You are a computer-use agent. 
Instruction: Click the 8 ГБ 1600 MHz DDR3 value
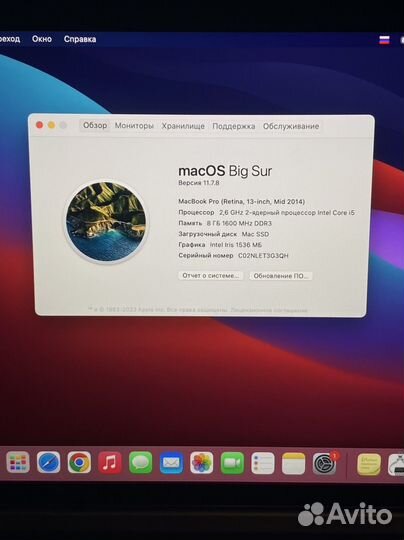[x=239, y=223]
